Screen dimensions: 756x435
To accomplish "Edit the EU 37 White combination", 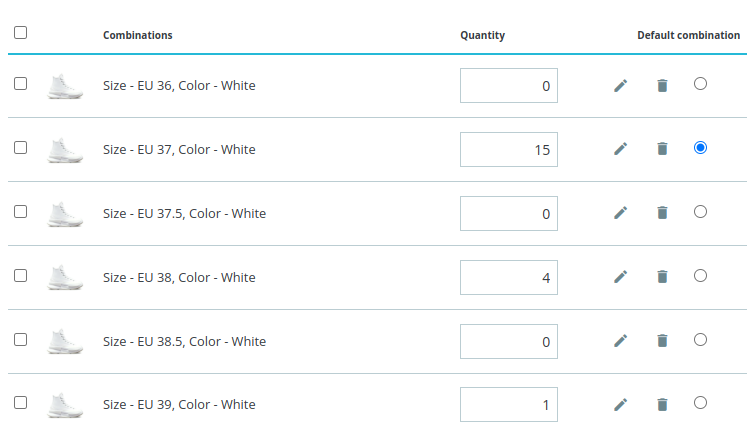I will (621, 149).
